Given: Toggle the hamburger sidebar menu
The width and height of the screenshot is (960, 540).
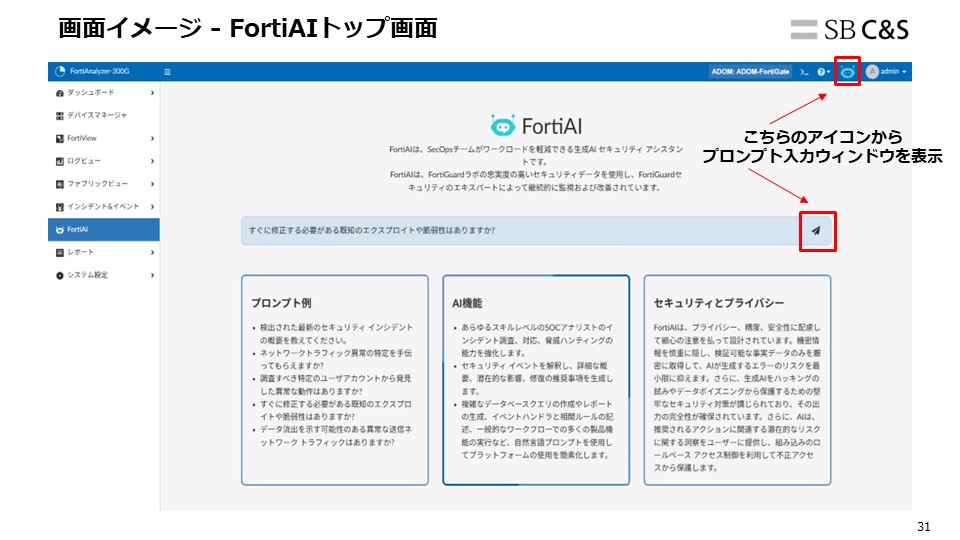Looking at the screenshot, I should (x=167, y=72).
